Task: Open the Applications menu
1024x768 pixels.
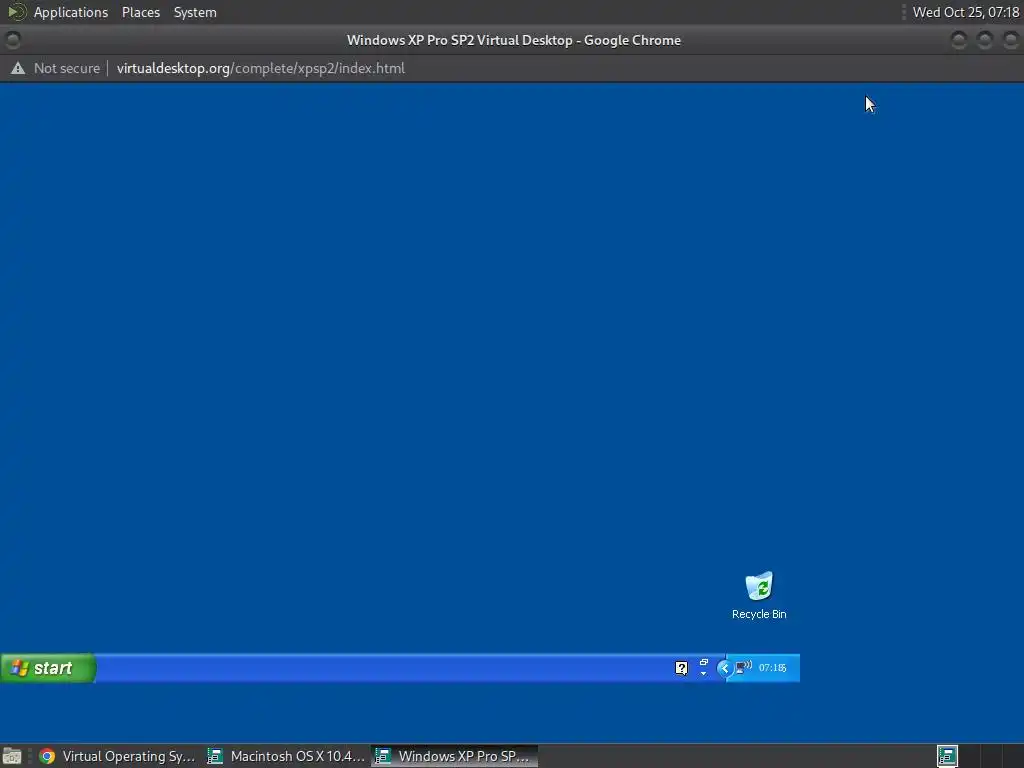Action: [71, 12]
